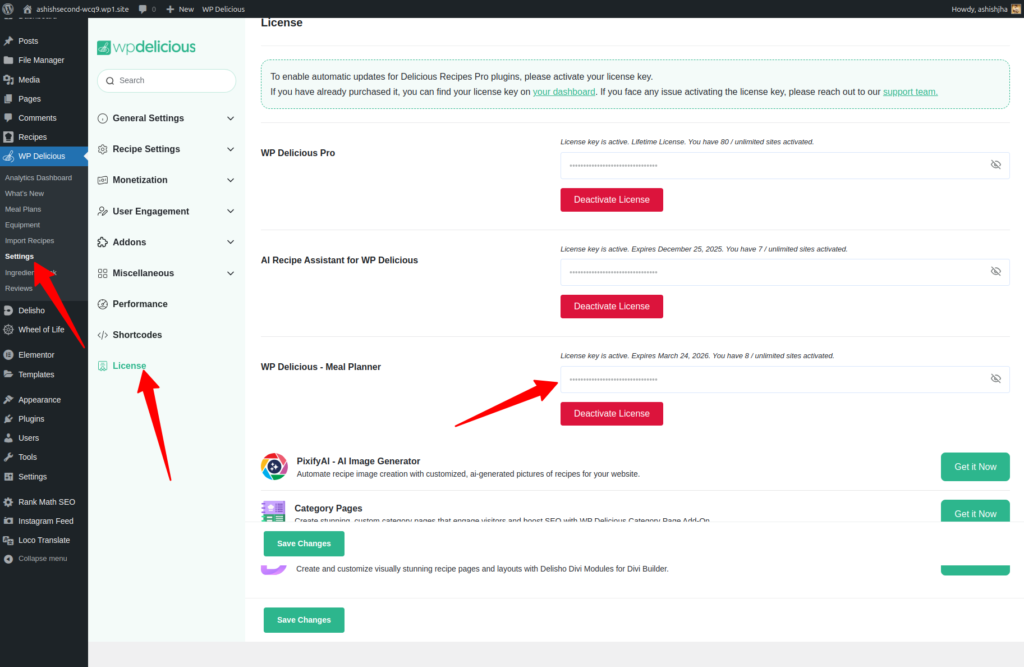Screen dimensions: 1024x667
Task: Click the wpdelicious logo
Action: click(147, 47)
